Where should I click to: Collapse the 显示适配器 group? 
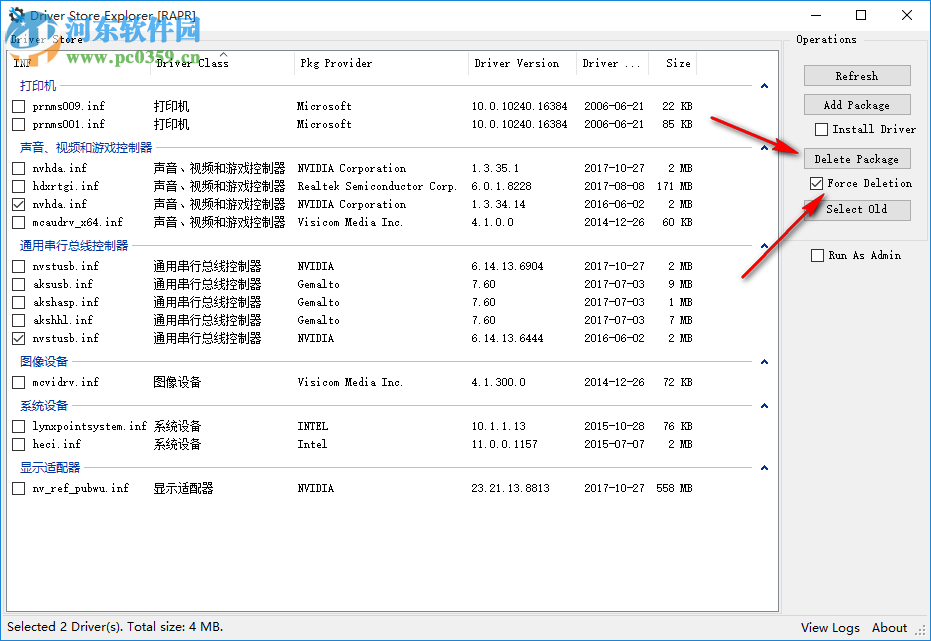(x=764, y=467)
